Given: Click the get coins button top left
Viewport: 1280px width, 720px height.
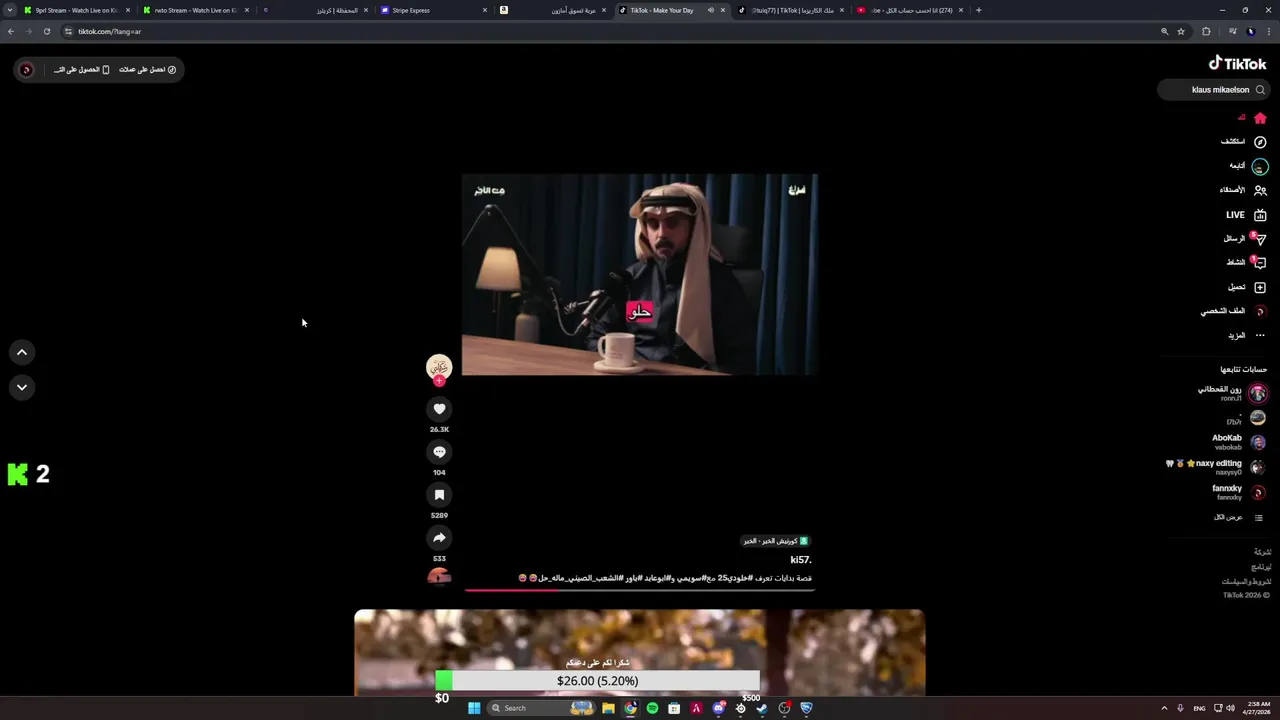Looking at the screenshot, I should click(148, 70).
